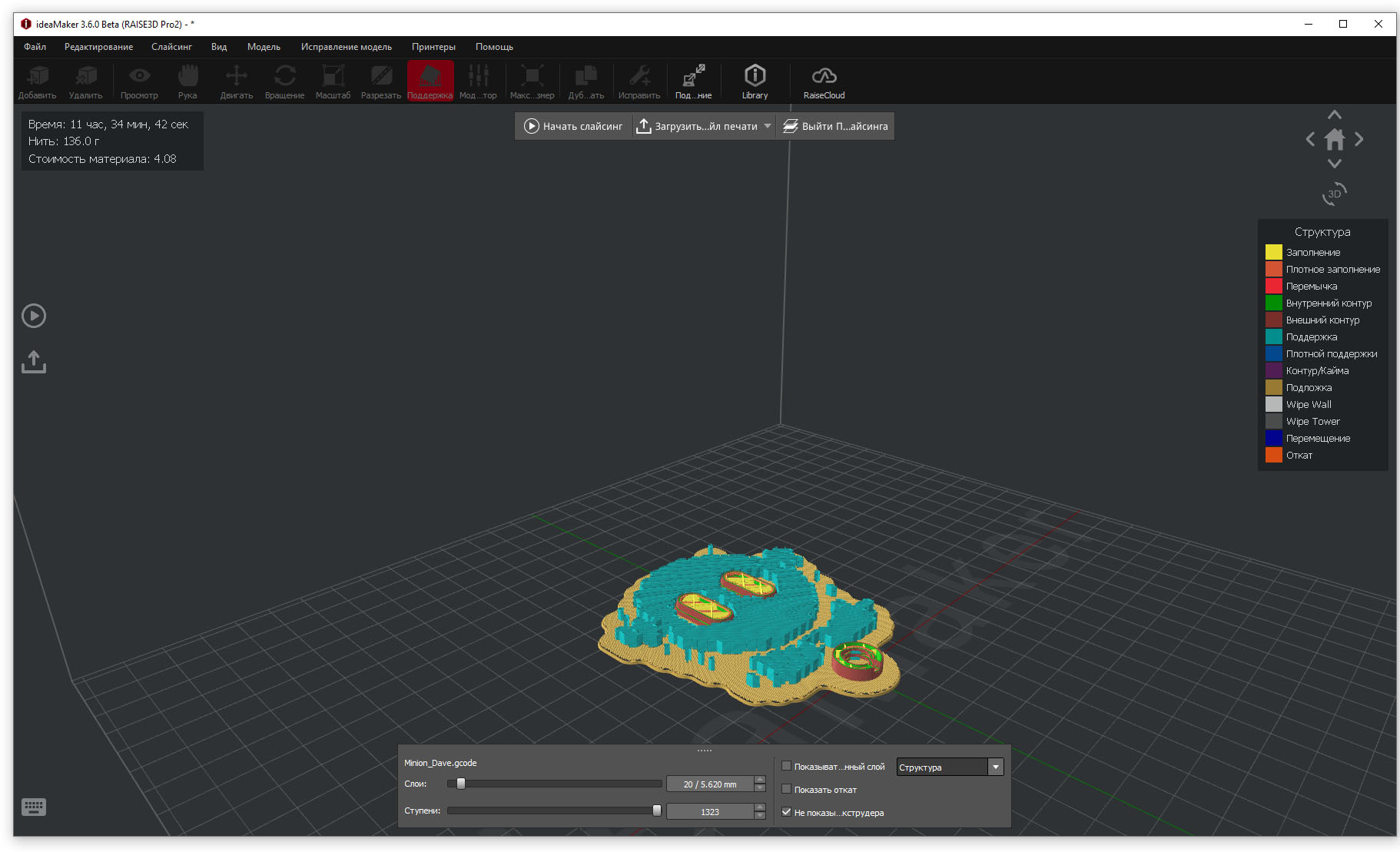Open the Исправление модель menu
This screenshot has height=852, width=1400.
(347, 47)
